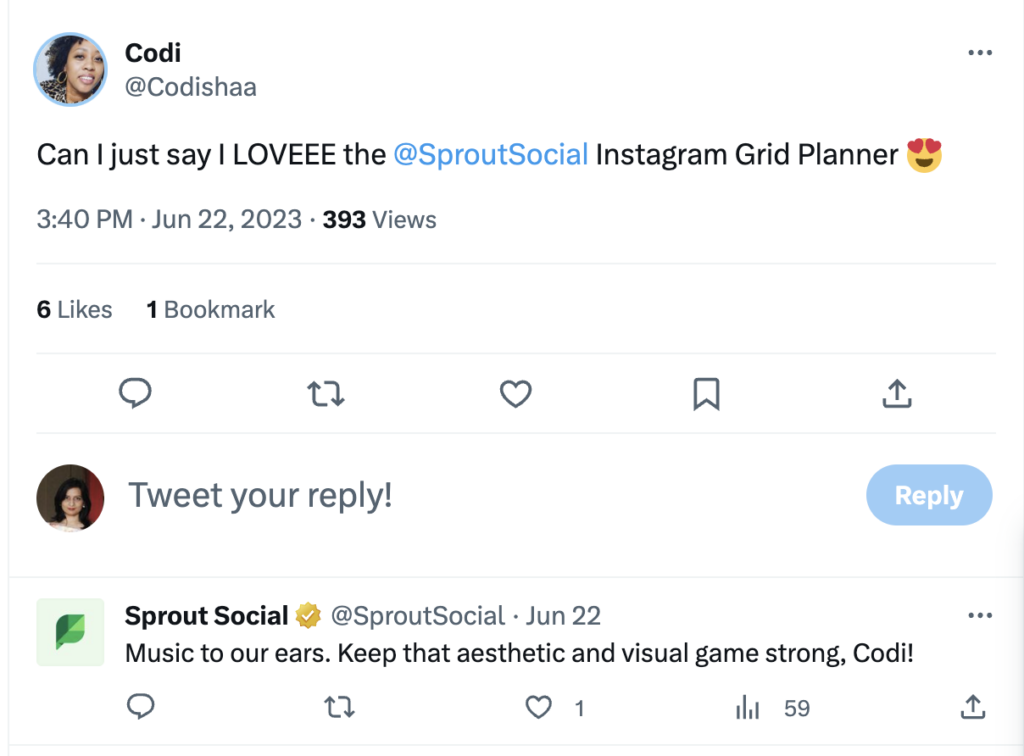Image resolution: width=1024 pixels, height=756 pixels.
Task: Open Codi's profile picture
Action: click(x=70, y=68)
